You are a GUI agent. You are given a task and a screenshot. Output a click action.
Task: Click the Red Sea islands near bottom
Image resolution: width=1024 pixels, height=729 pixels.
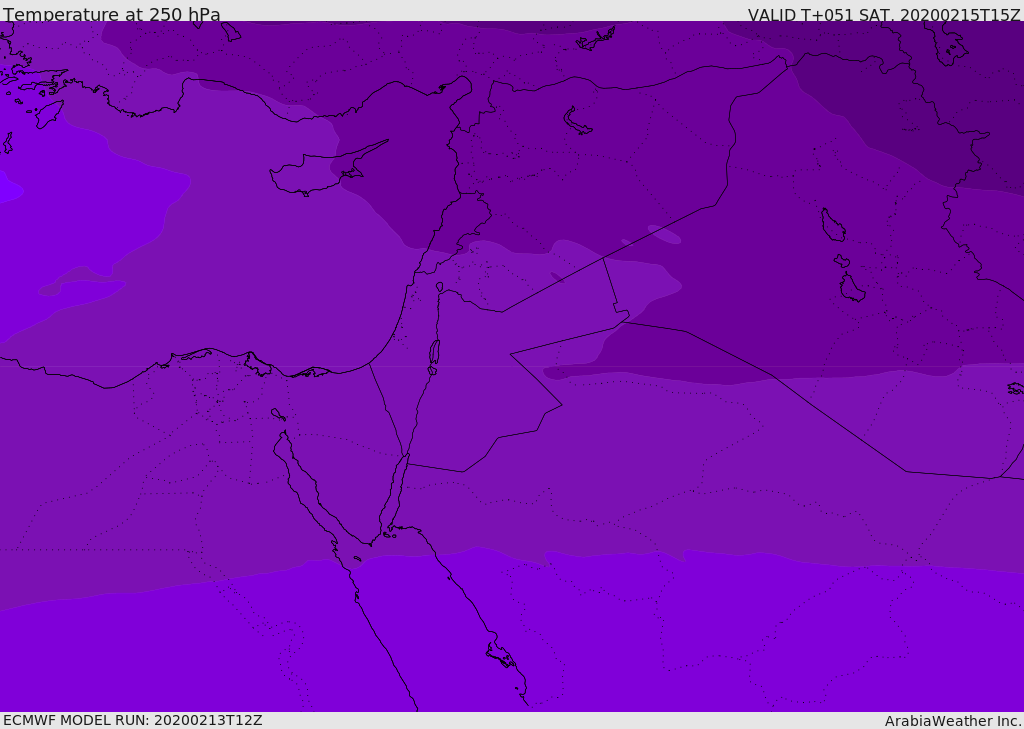(501, 656)
